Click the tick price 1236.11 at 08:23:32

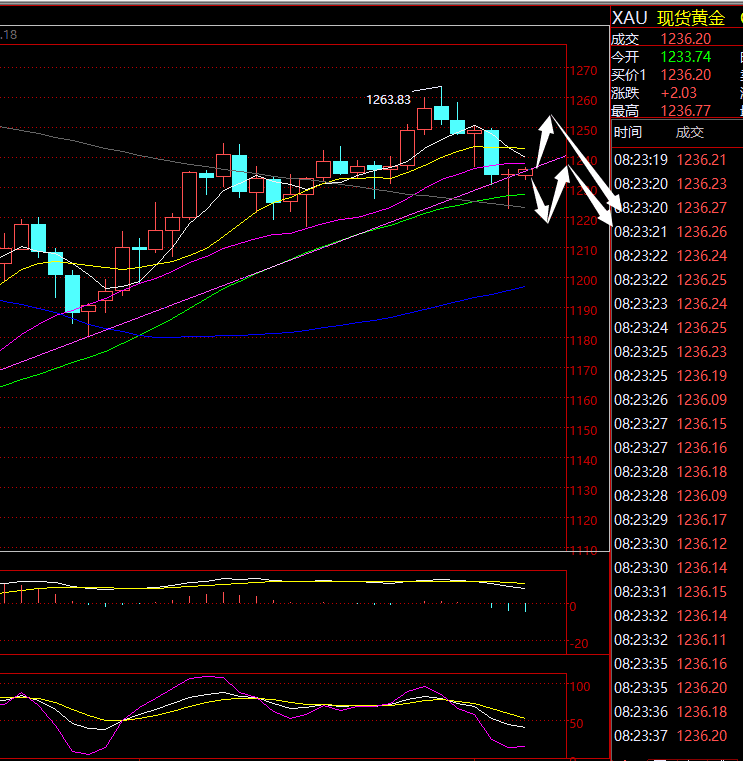[x=701, y=640]
